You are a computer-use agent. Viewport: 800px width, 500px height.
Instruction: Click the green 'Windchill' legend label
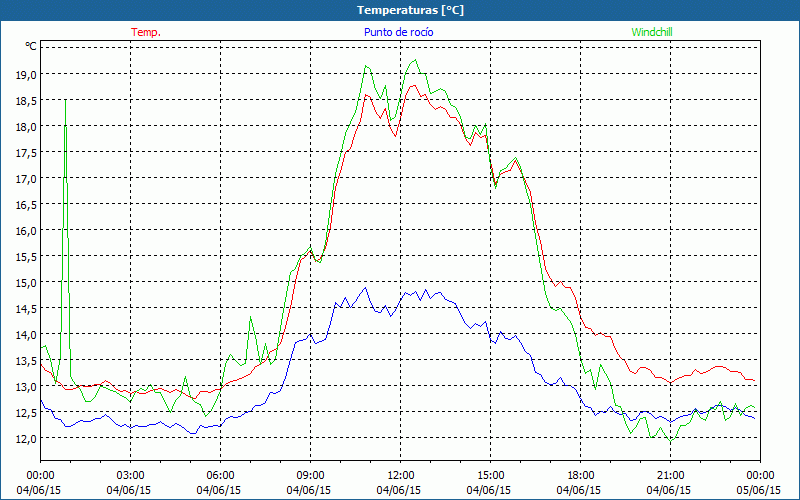(x=652, y=32)
